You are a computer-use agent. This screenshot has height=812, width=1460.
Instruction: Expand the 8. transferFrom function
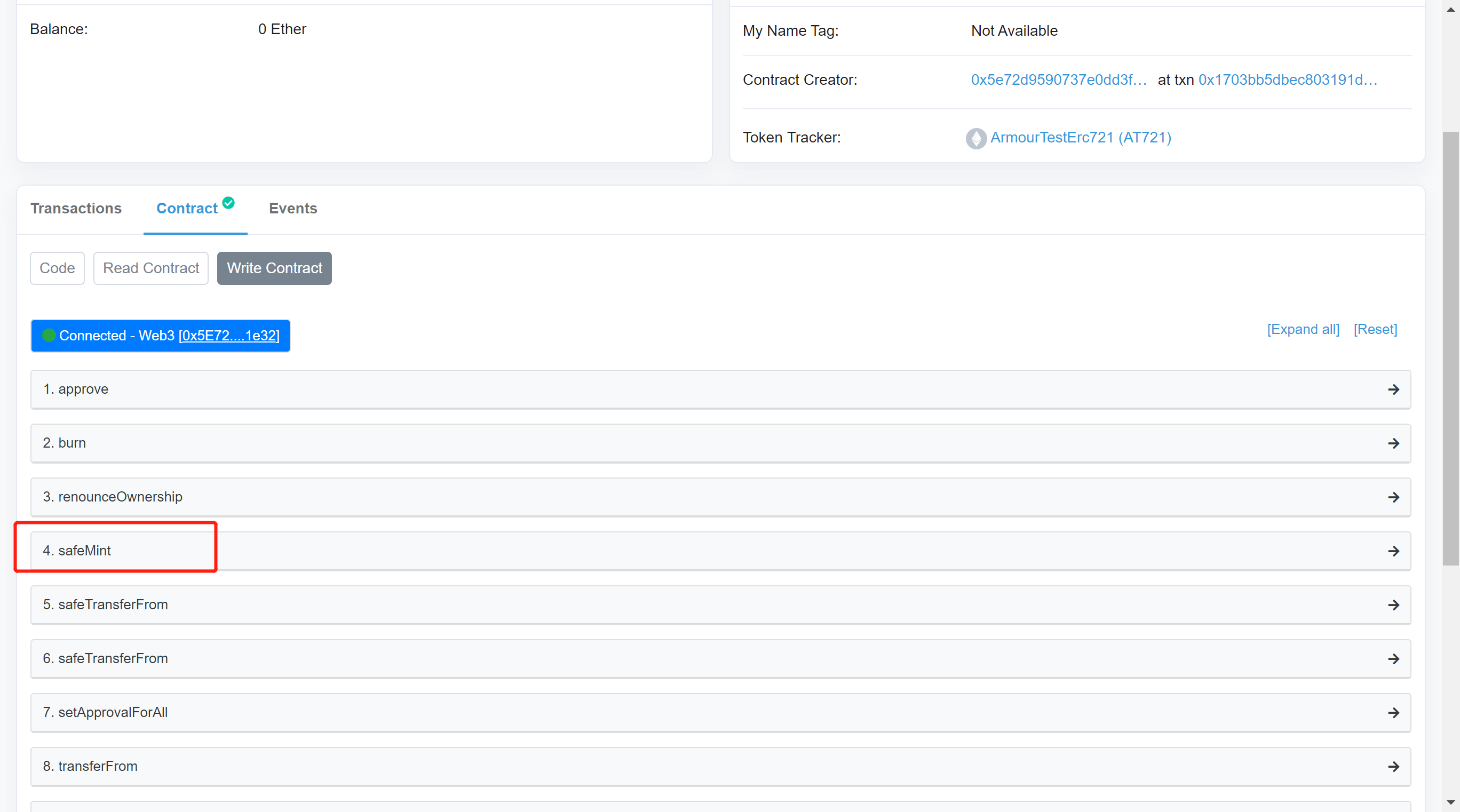click(720, 766)
